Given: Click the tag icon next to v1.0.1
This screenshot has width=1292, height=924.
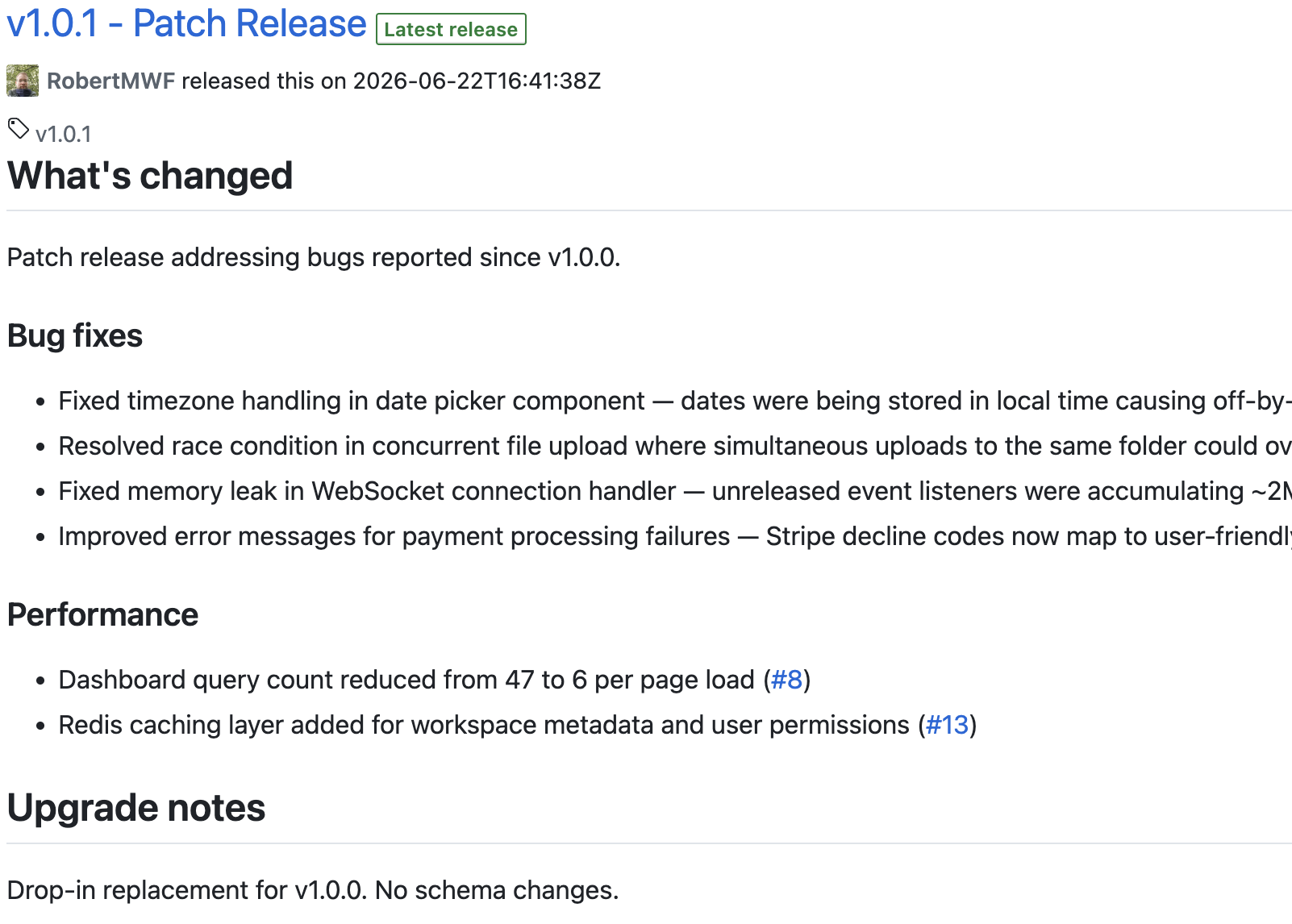Looking at the screenshot, I should click(19, 129).
